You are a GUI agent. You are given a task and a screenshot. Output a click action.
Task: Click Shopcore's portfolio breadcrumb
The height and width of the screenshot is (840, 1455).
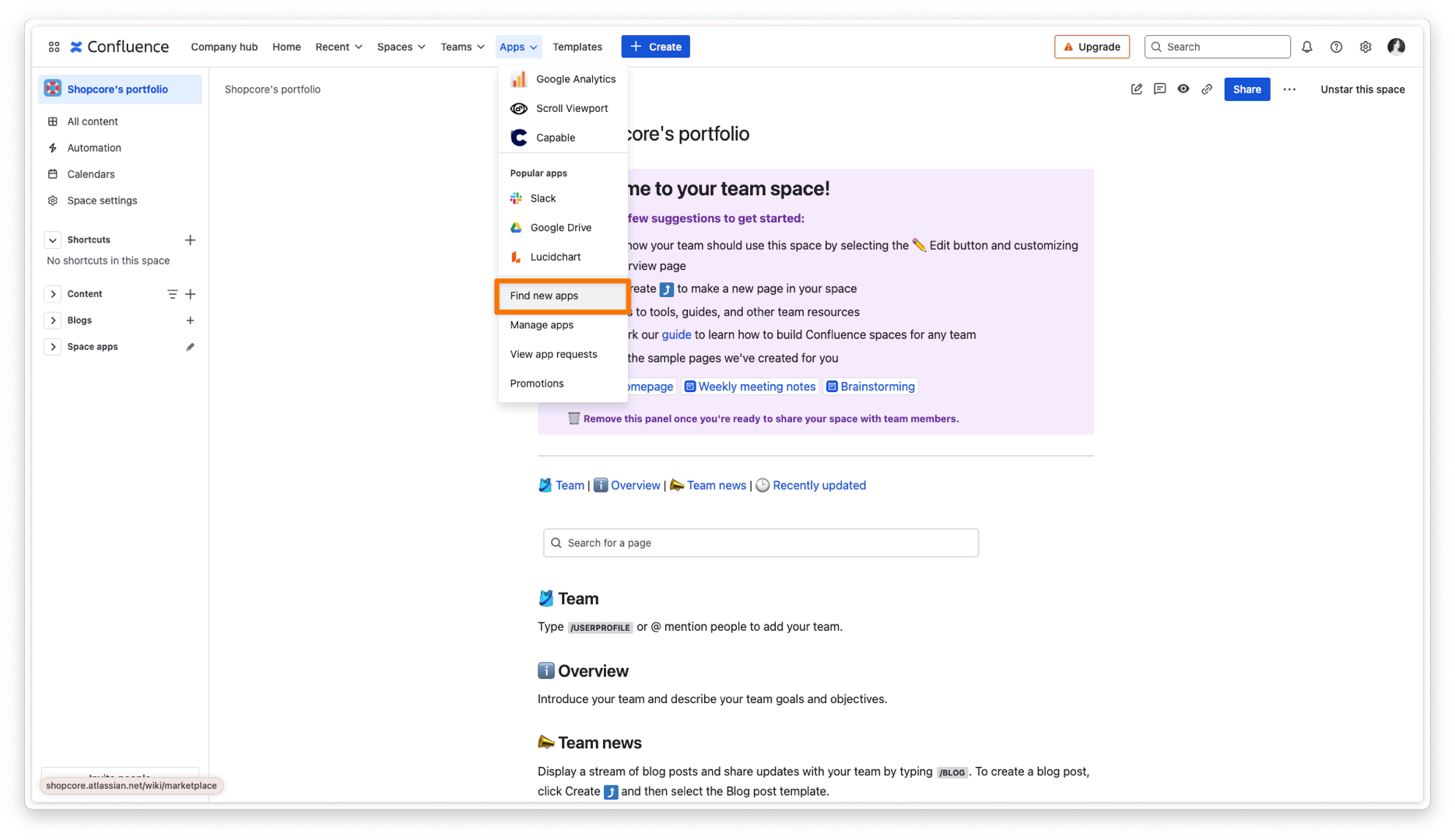(272, 89)
